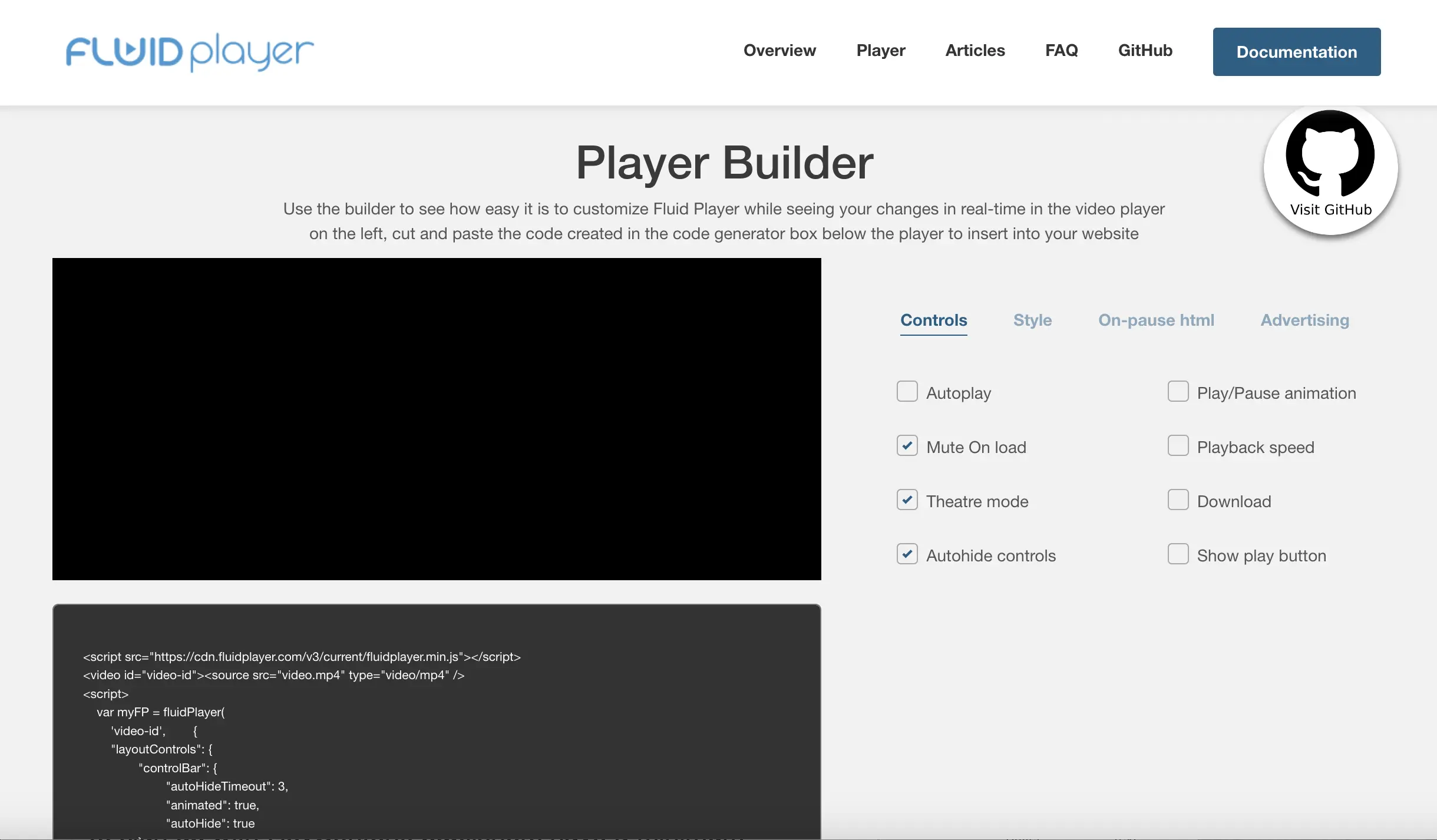This screenshot has width=1437, height=840.
Task: Open the Documentation button
Action: pyautogui.click(x=1296, y=52)
